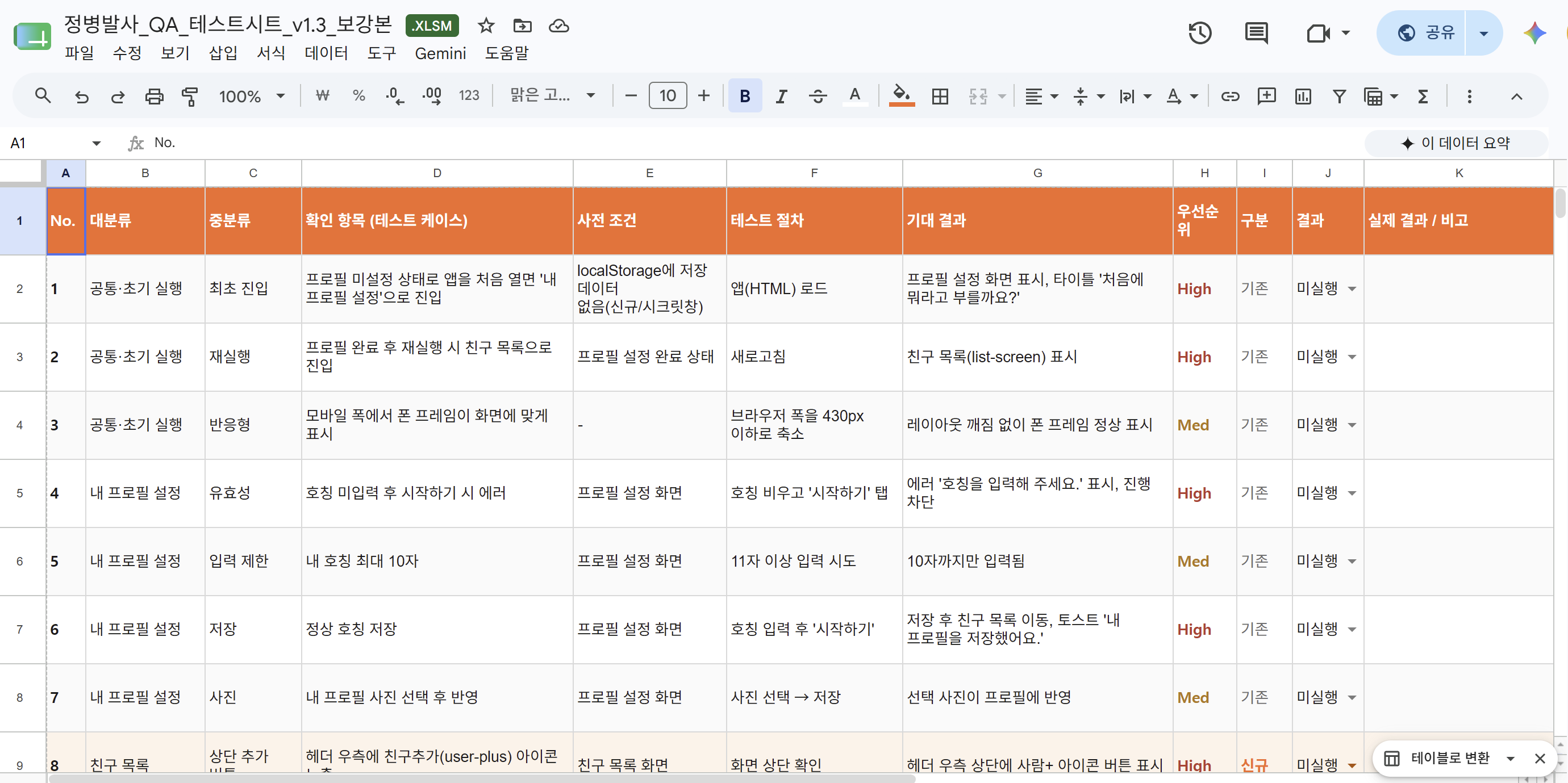This screenshot has width=1568, height=783.
Task: Select the column D header
Action: click(437, 173)
